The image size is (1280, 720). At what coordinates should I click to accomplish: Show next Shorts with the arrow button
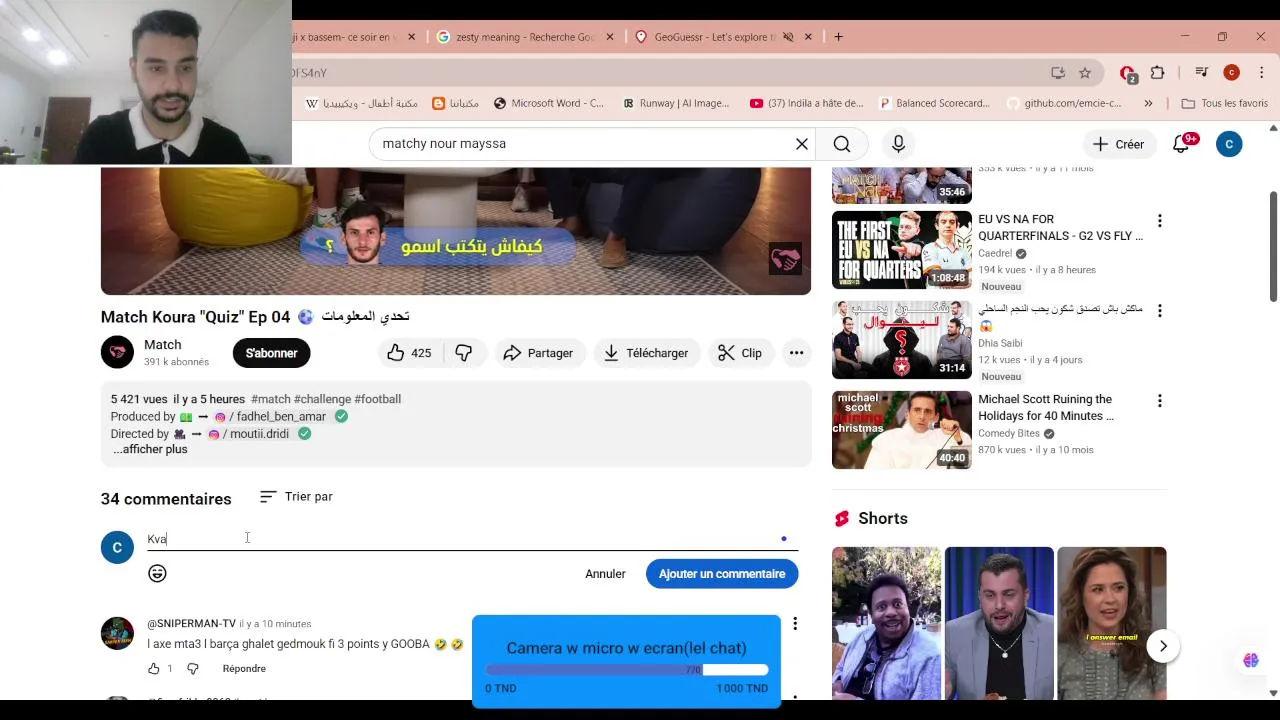(1163, 646)
